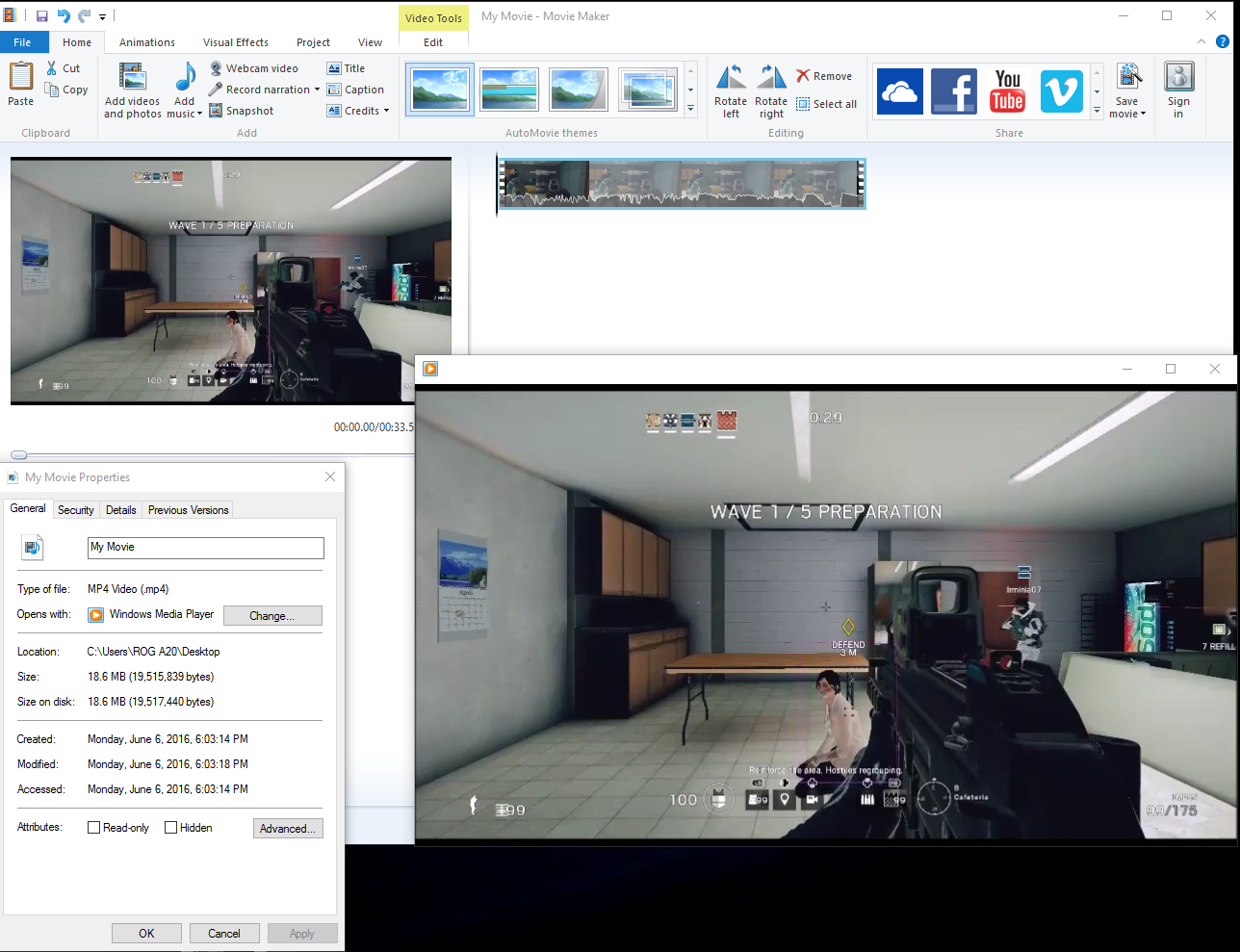
Task: Select the third AutoMovie theme thumbnail
Action: (x=579, y=90)
